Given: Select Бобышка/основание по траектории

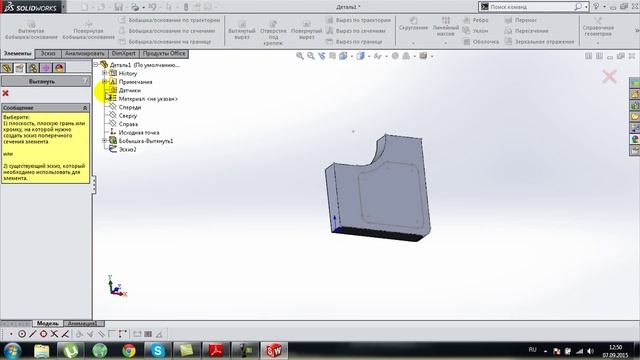Looking at the screenshot, I should tap(169, 20).
